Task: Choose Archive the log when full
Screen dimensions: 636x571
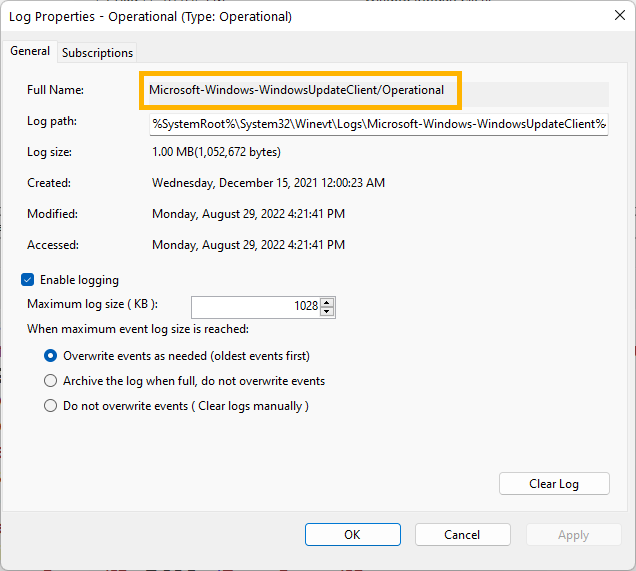Action: pos(50,381)
